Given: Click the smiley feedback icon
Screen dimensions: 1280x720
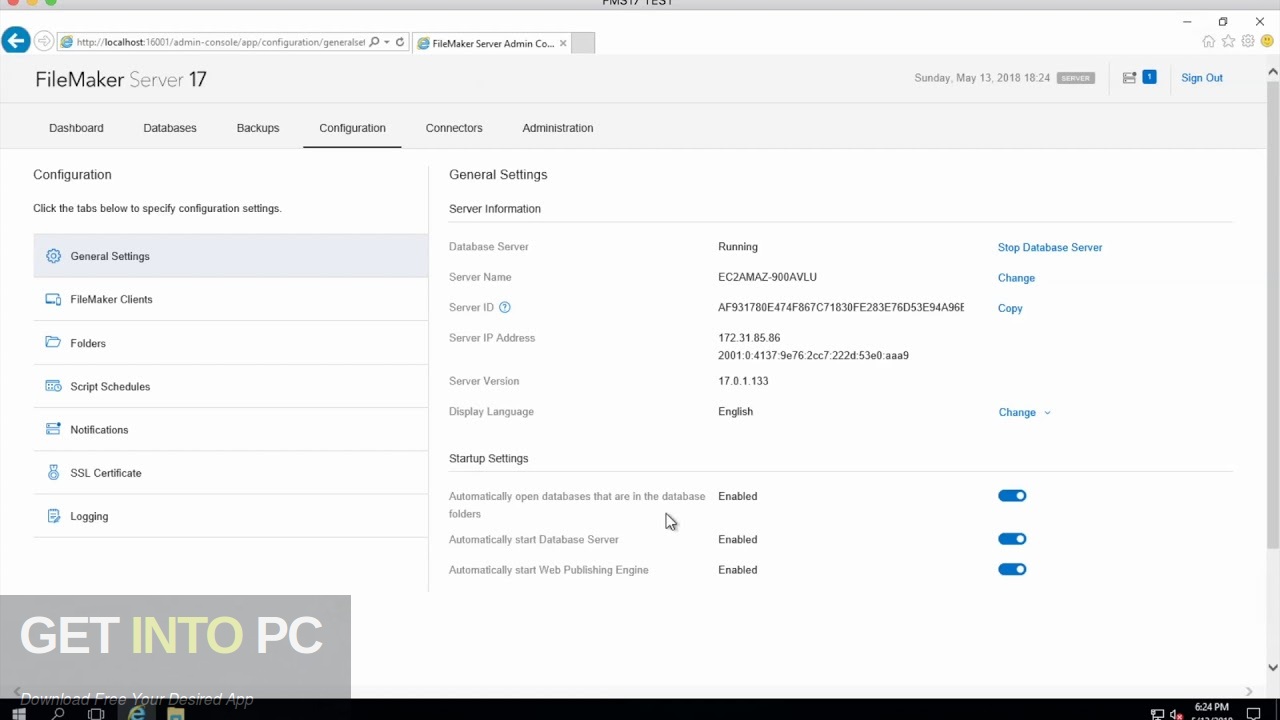Looking at the screenshot, I should pos(1266,42).
